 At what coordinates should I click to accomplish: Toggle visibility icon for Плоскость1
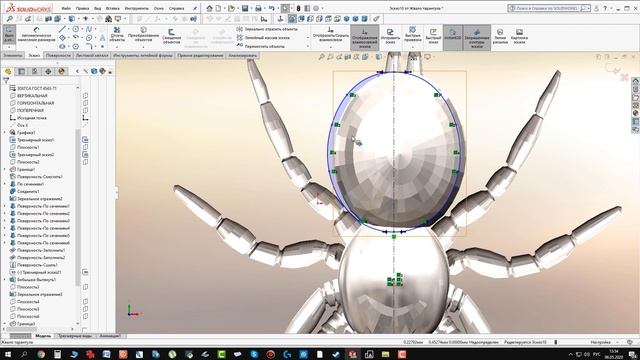[85, 147]
